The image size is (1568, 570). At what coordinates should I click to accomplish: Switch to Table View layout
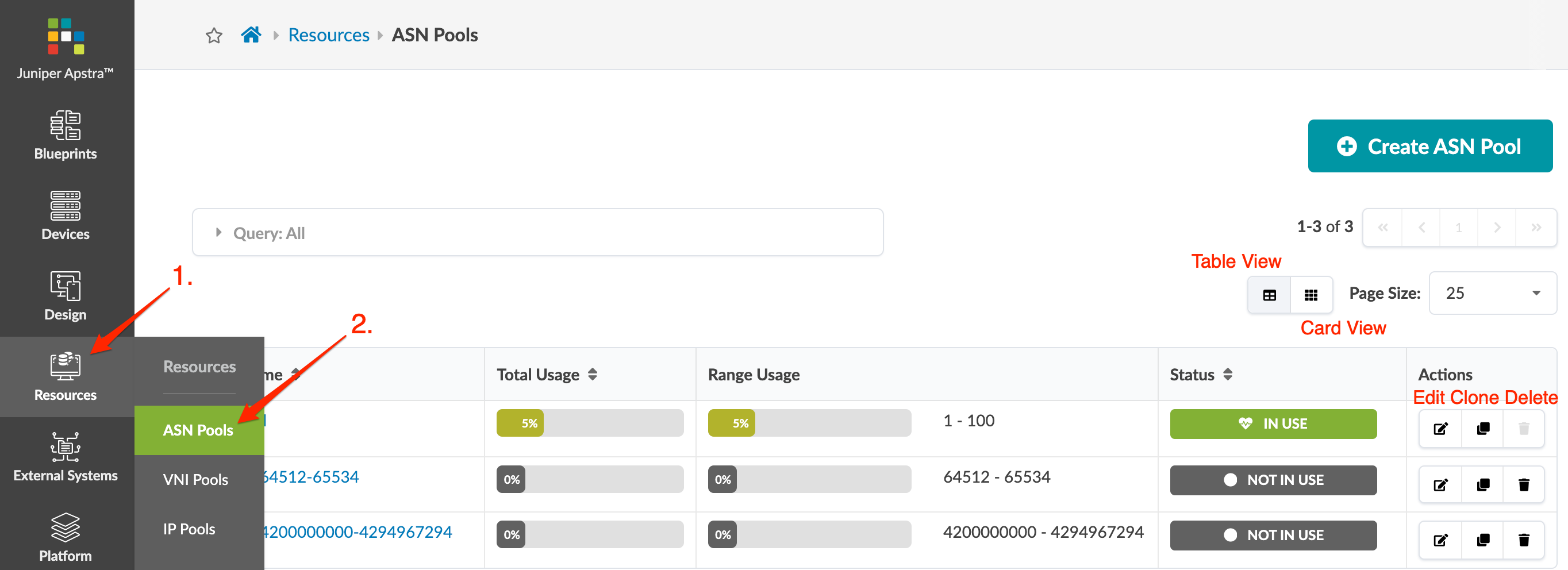(1269, 295)
